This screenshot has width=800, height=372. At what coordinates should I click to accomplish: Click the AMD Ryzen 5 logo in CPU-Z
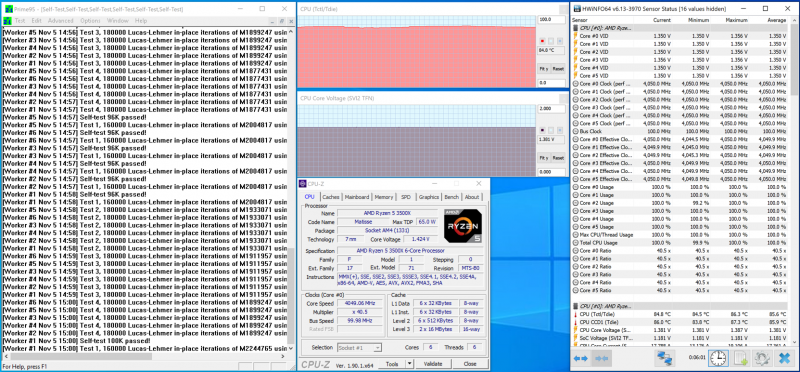462,226
